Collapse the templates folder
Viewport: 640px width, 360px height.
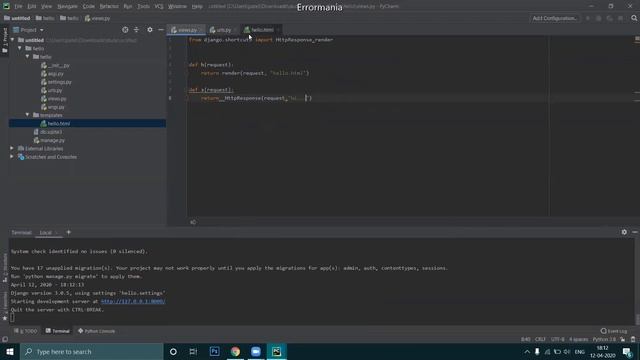point(28,115)
